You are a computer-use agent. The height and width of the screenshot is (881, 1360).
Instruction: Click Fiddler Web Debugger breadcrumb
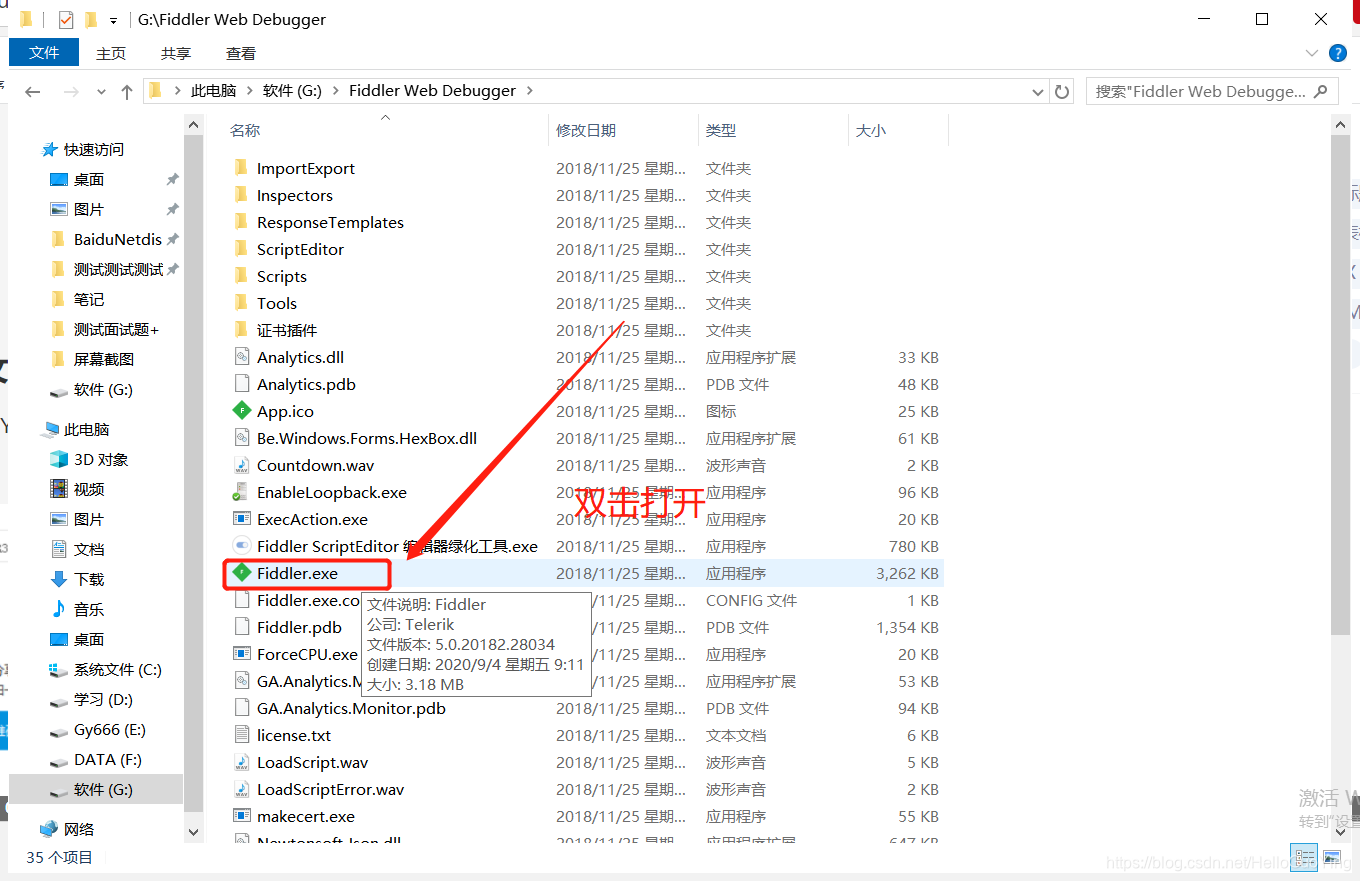432,90
